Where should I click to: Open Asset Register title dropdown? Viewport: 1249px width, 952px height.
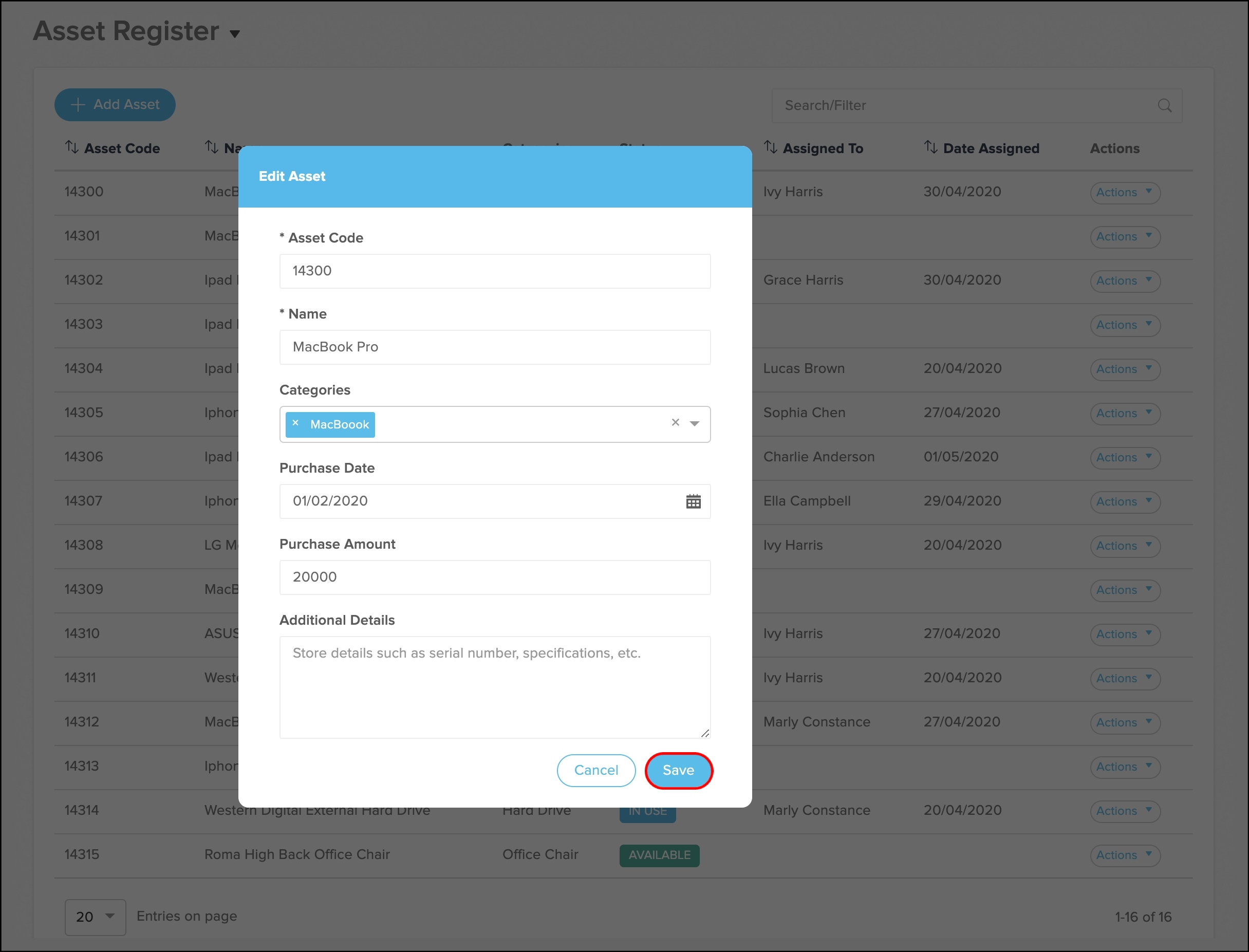[x=235, y=34]
